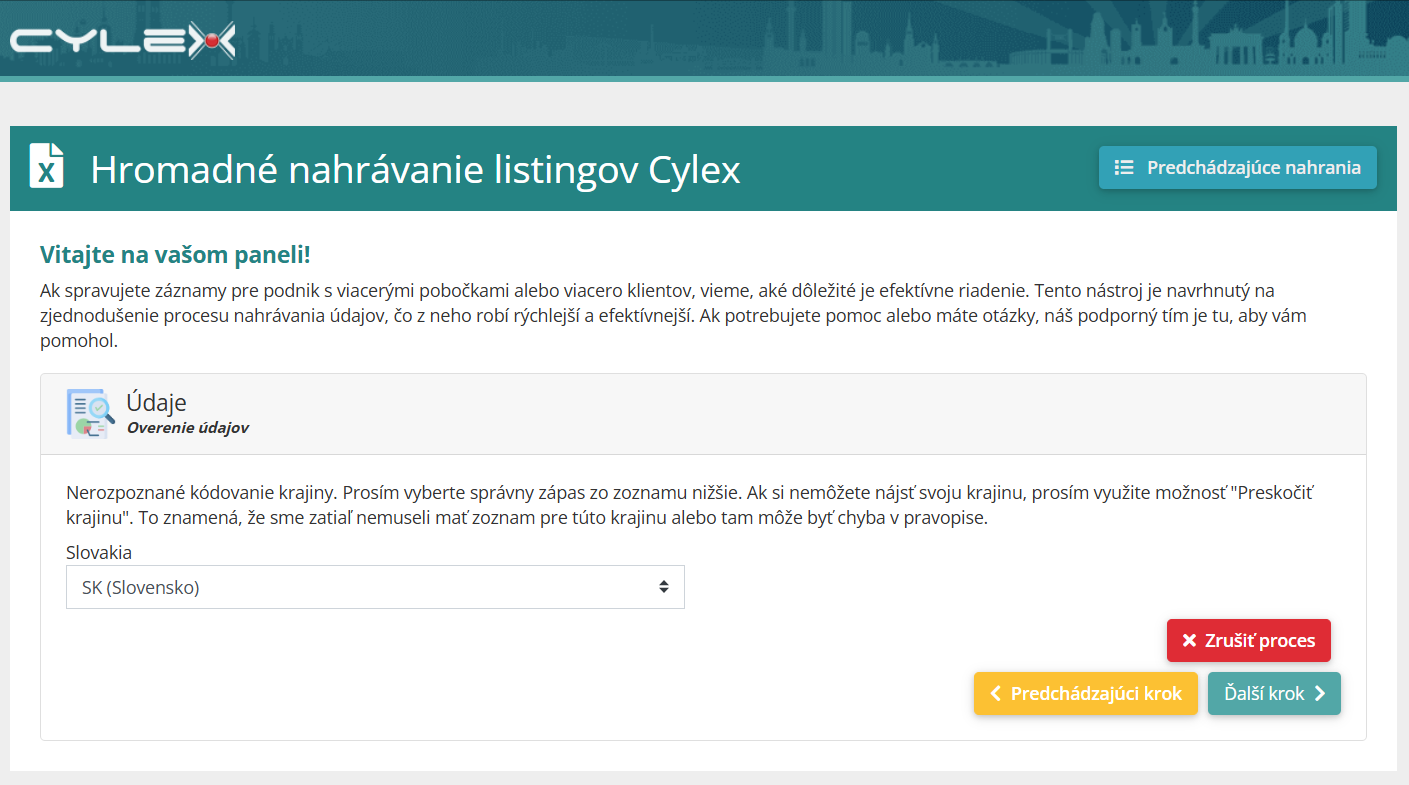Screen dimensions: 1409x785
Task: Click the Hromadné nahrávanie listingov Cylex title
Action: point(415,170)
